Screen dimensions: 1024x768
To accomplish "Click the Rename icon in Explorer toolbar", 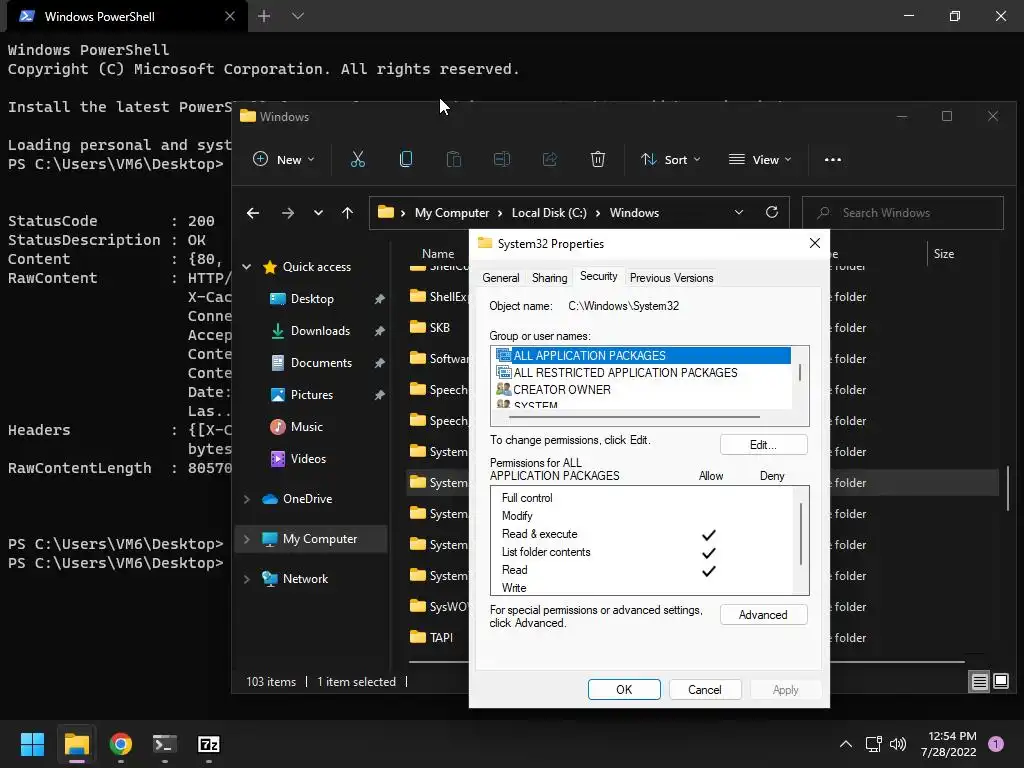I will click(x=502, y=159).
